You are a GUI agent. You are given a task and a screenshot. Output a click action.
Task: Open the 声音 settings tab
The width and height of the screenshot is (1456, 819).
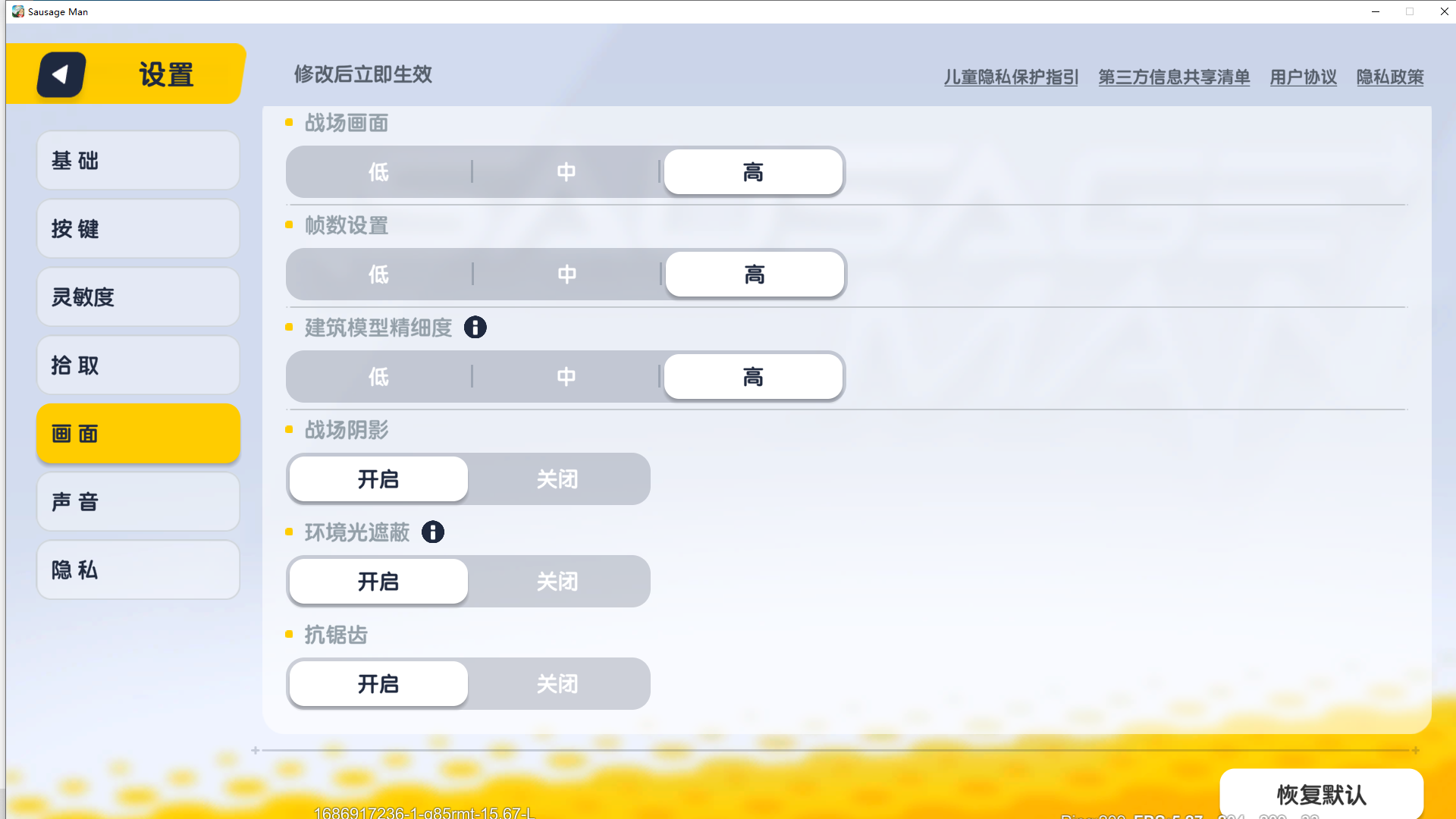click(138, 502)
